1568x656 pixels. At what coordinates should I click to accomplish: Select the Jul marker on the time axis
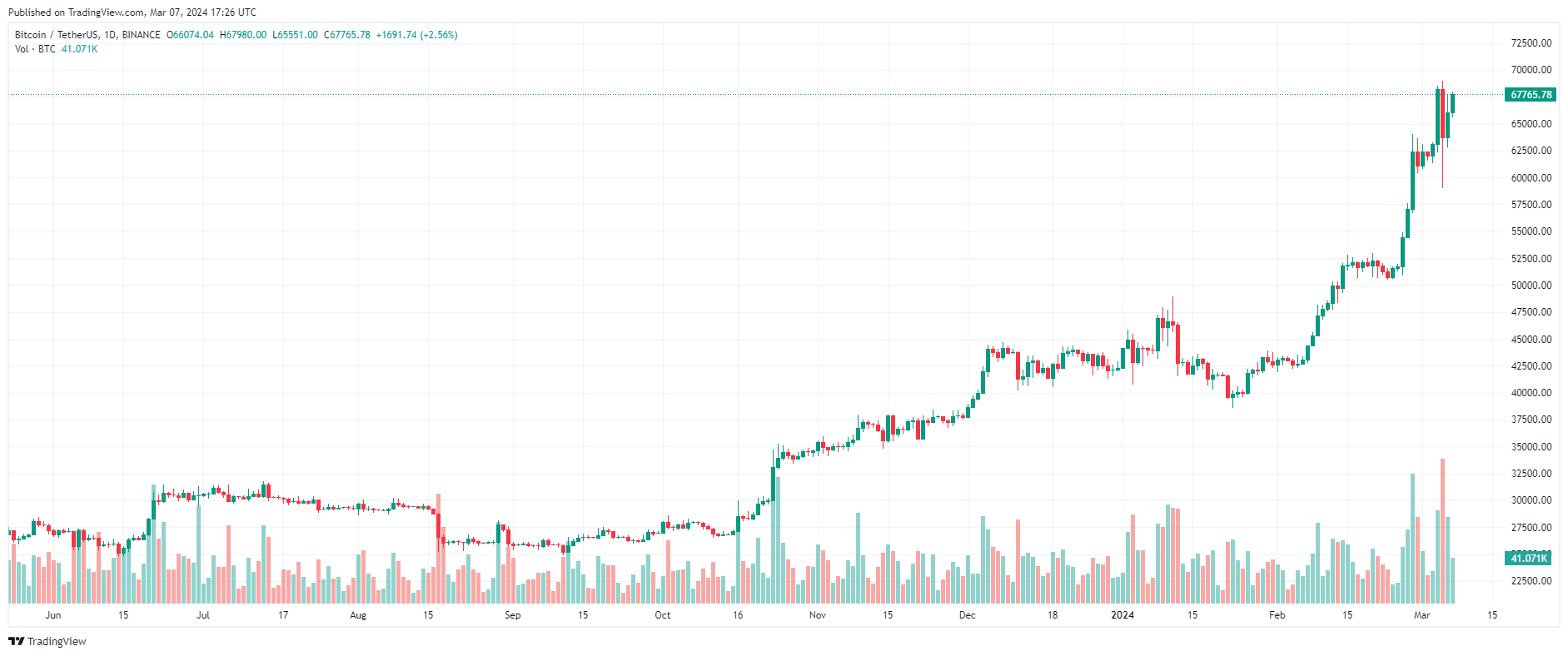click(x=202, y=615)
